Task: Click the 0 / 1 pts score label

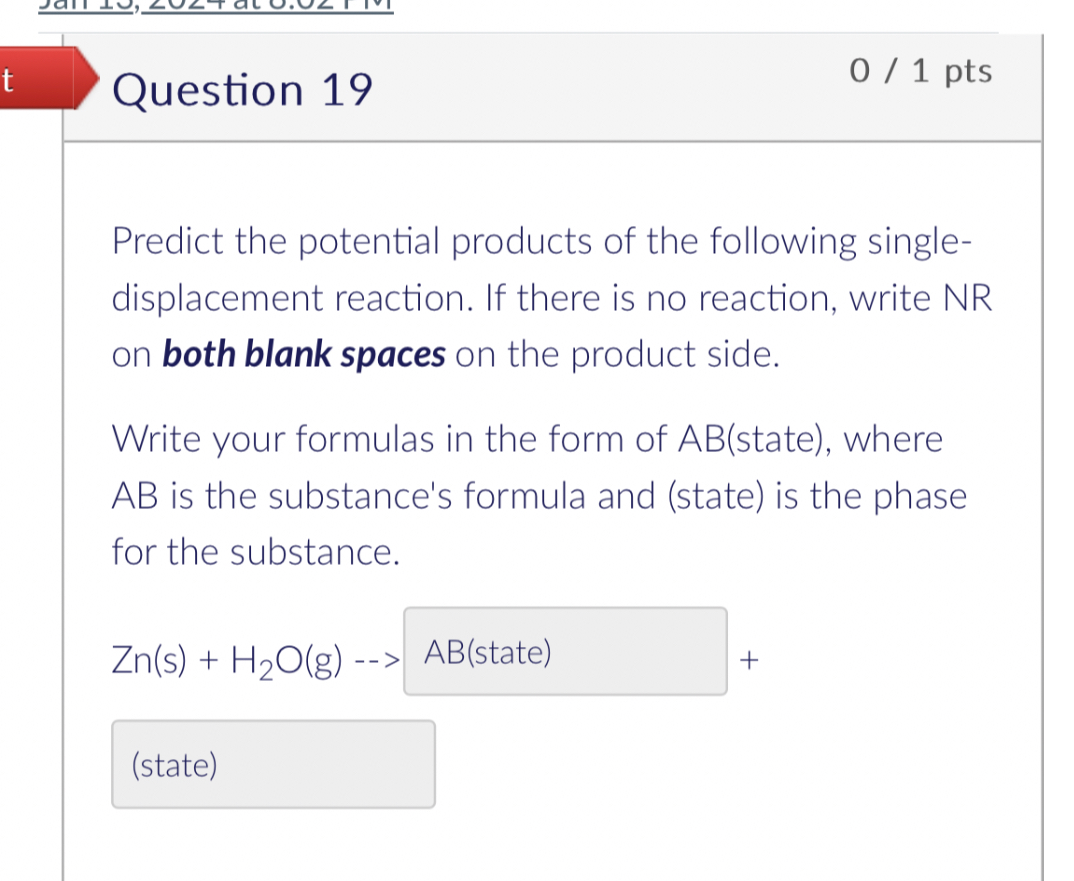Action: click(920, 70)
